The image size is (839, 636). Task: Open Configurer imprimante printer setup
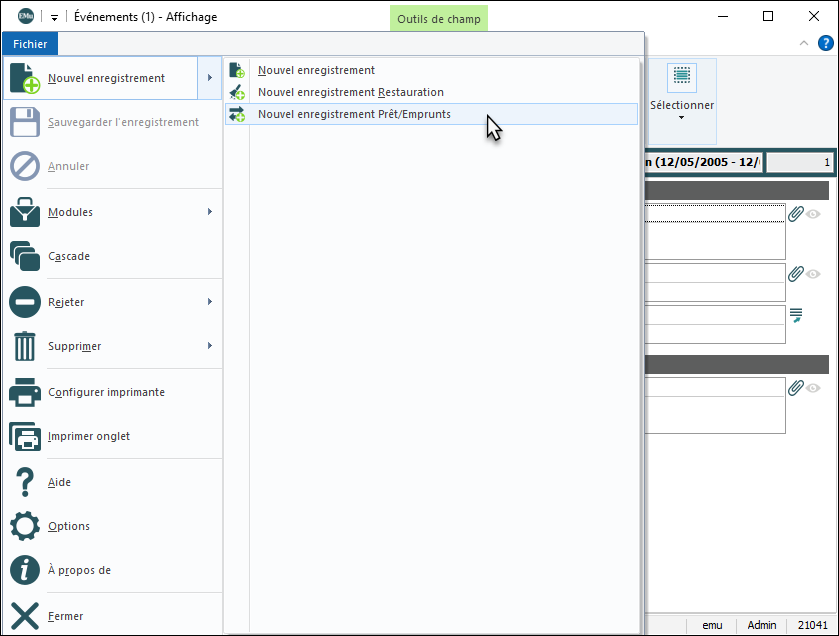(25, 392)
